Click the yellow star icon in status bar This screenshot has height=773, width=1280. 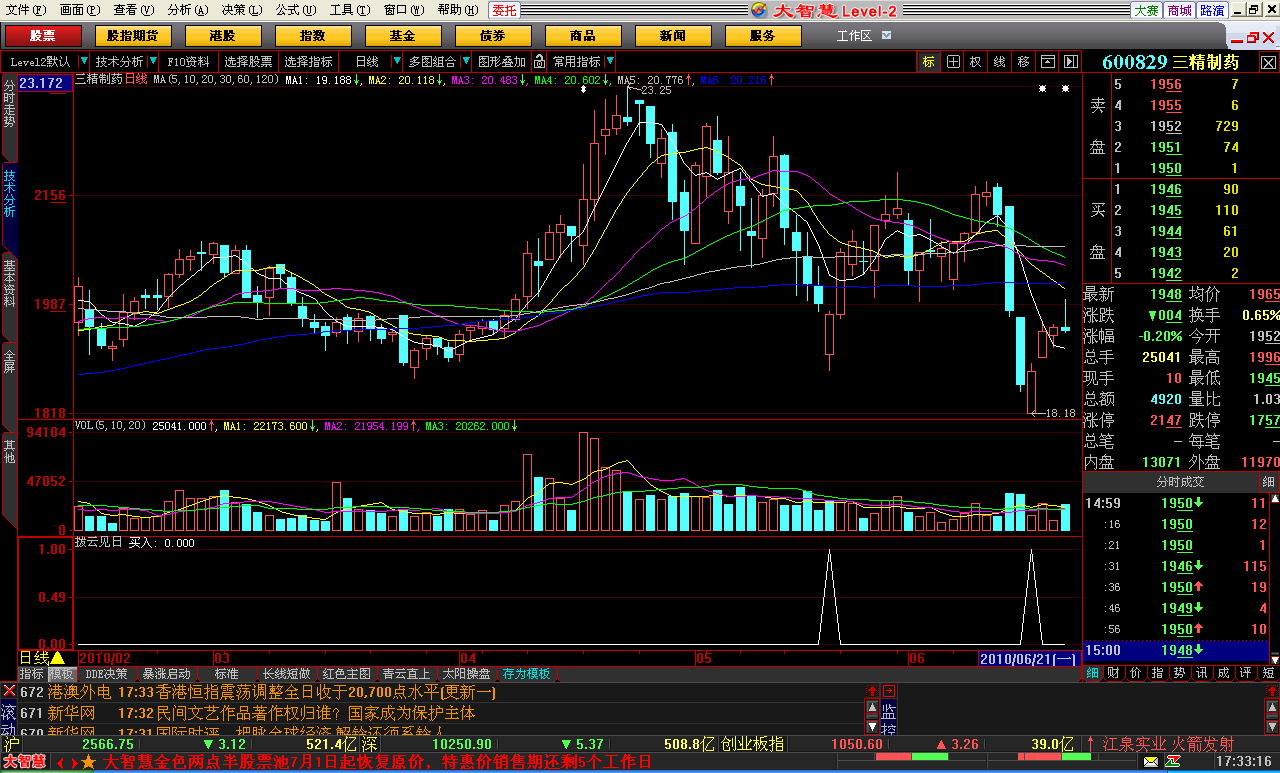pyautogui.click(x=88, y=763)
